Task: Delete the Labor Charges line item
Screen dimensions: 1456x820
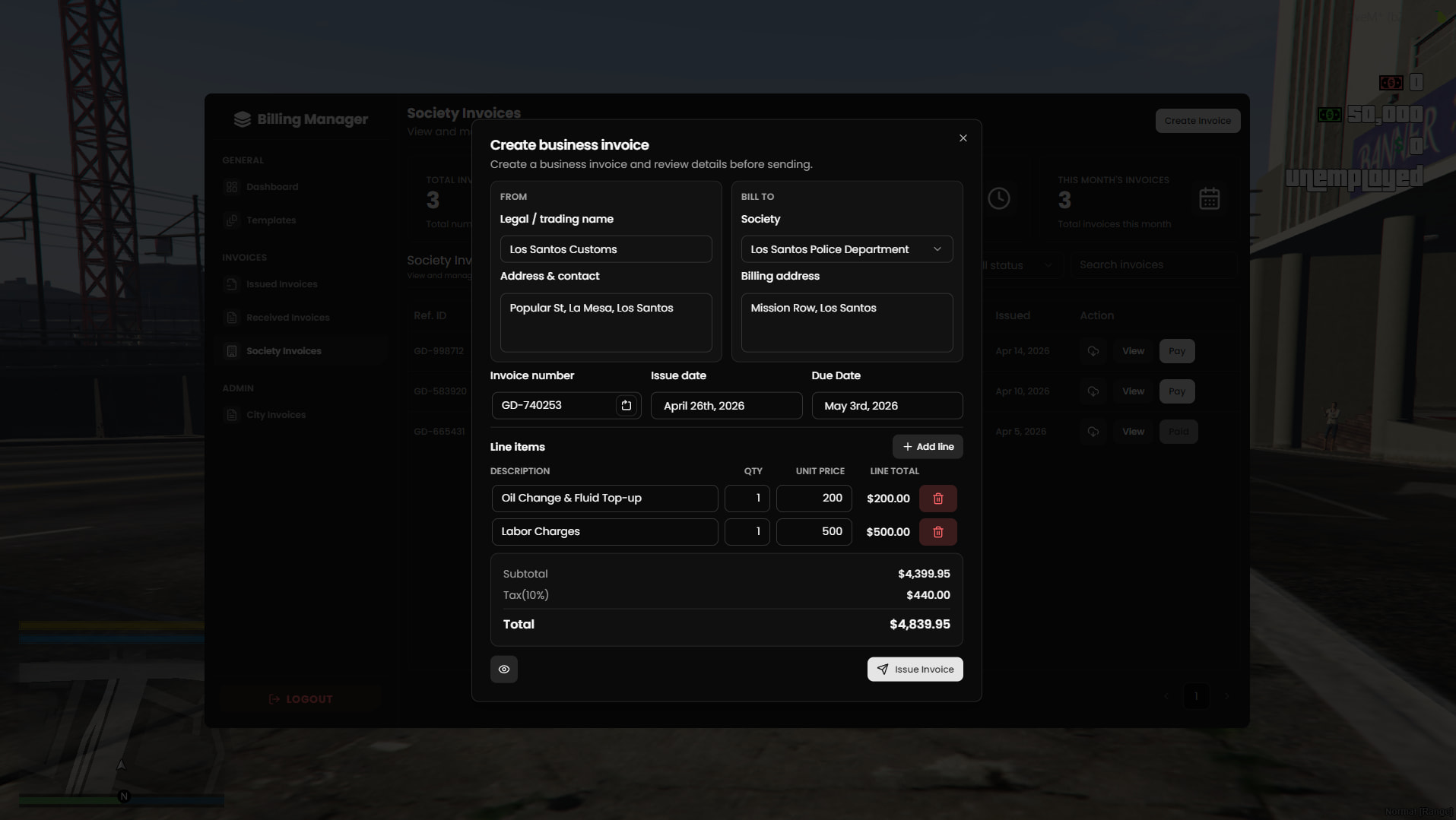Action: pyautogui.click(x=937, y=532)
